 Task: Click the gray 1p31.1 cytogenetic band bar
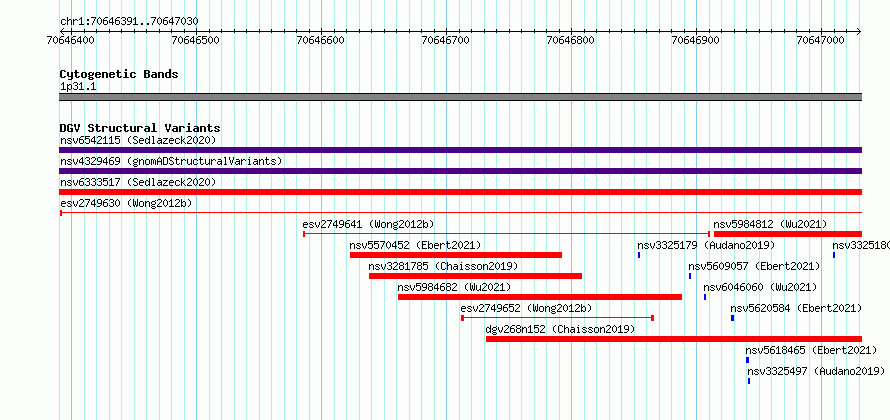(460, 97)
